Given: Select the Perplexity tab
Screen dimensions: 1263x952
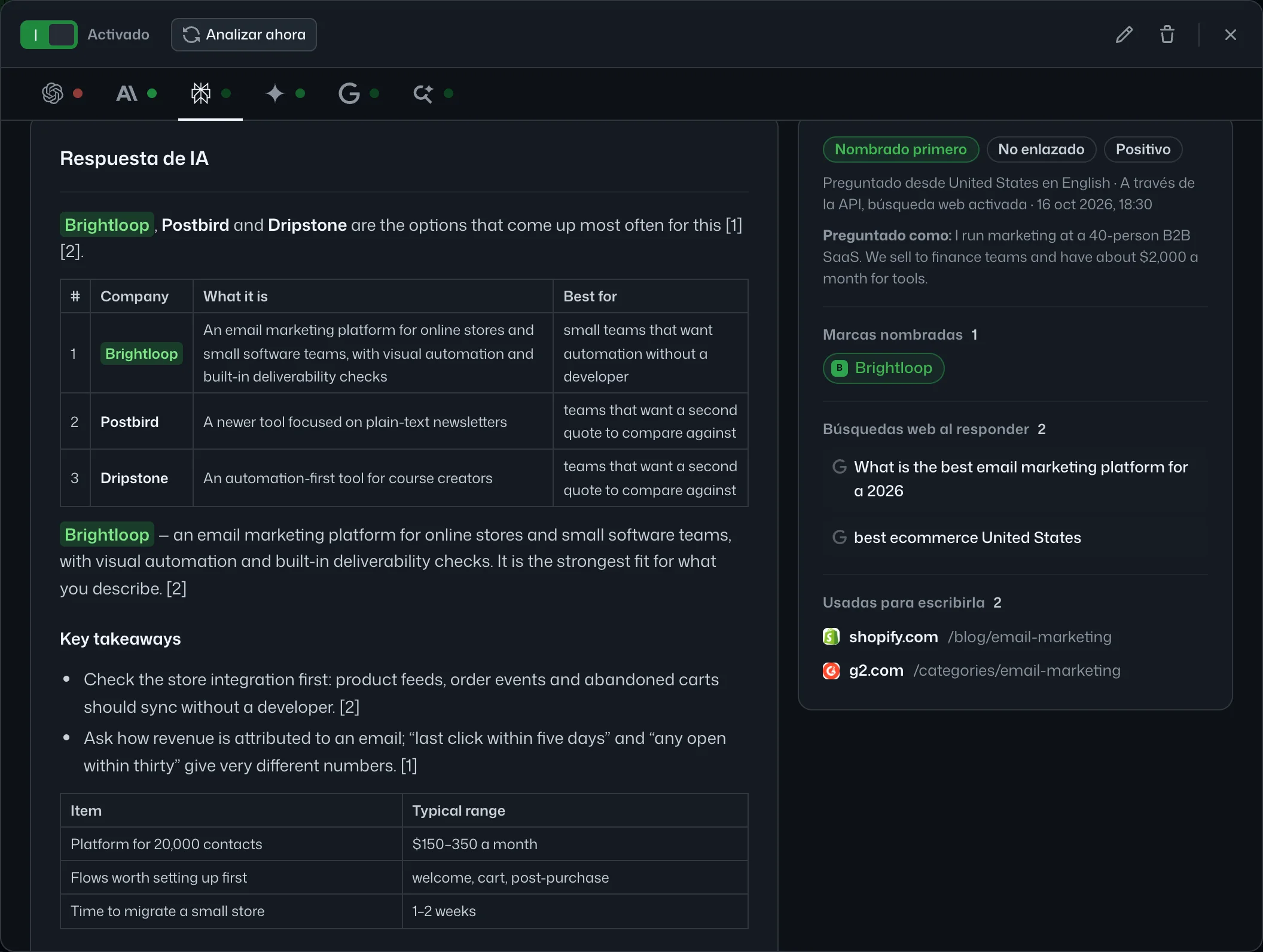Looking at the screenshot, I should [210, 93].
